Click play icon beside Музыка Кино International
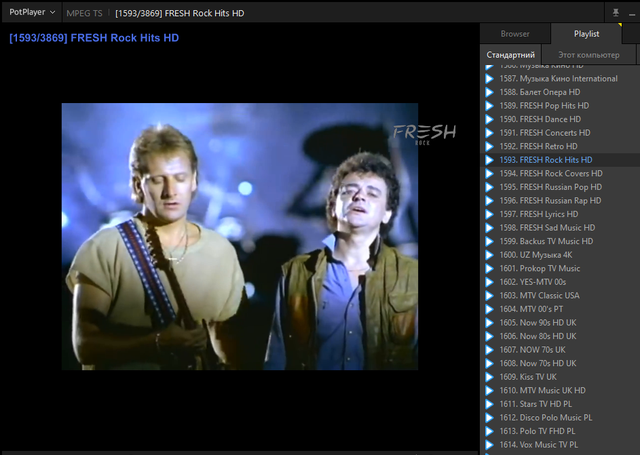The width and height of the screenshot is (640, 455). tap(489, 79)
